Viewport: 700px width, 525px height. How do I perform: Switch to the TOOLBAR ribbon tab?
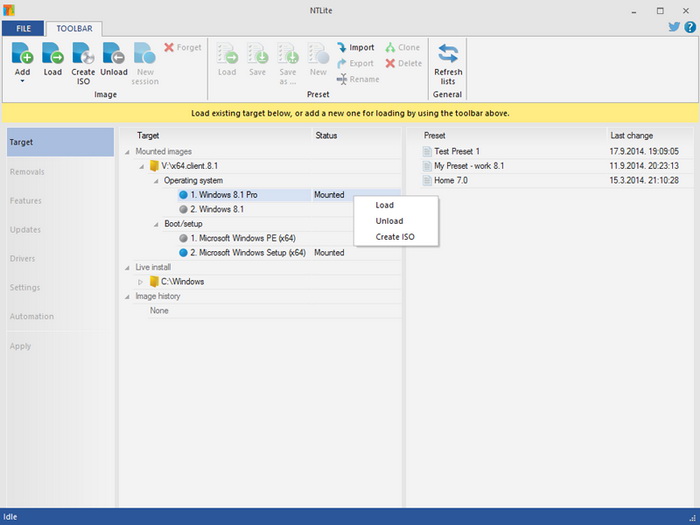74,29
